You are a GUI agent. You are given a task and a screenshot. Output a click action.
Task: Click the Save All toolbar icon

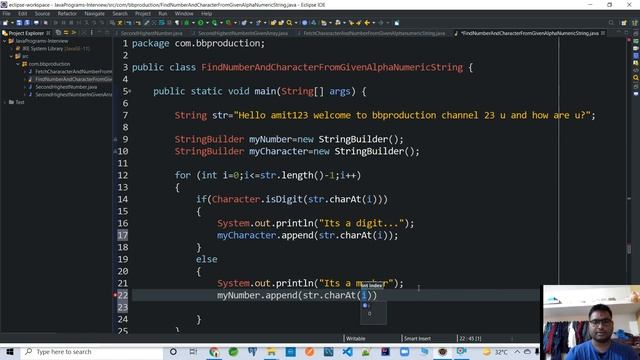(x=27, y=23)
